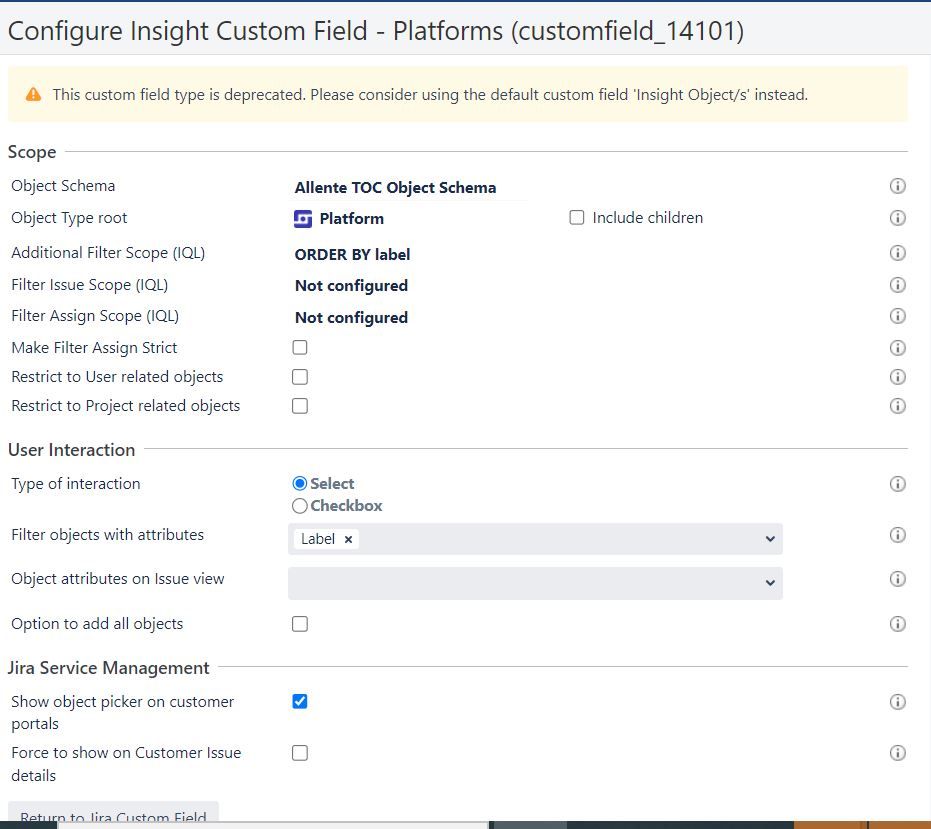Viewport: 931px width, 829px height.
Task: Uncheck Show object picker on customer portals
Action: pyautogui.click(x=300, y=701)
